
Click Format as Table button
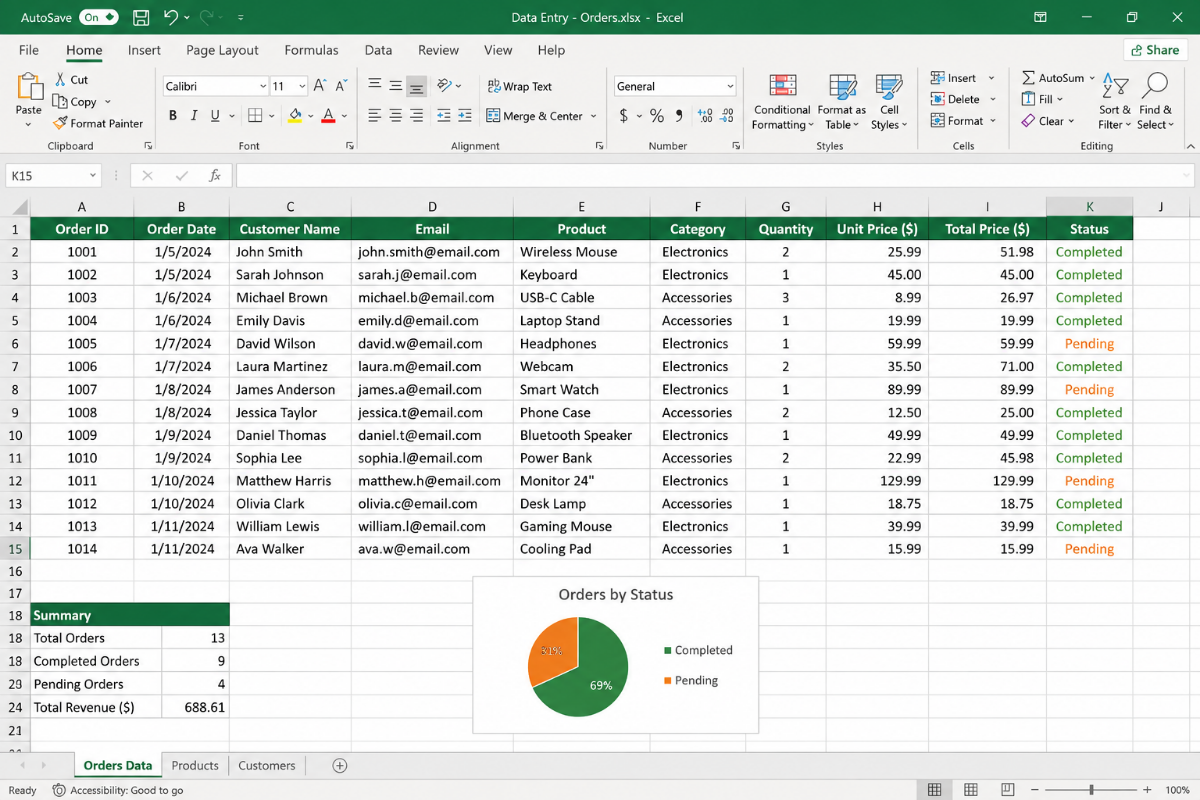[x=842, y=101]
